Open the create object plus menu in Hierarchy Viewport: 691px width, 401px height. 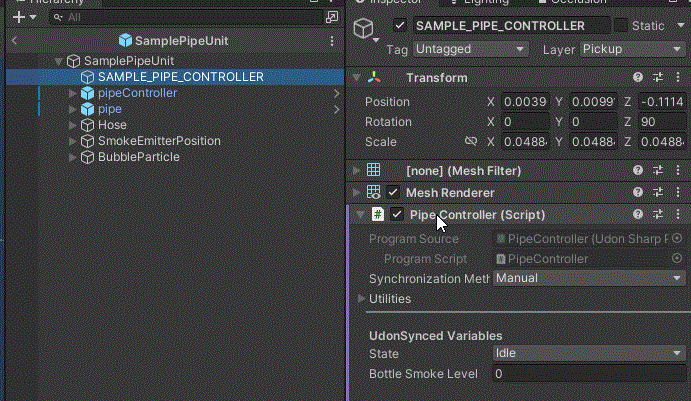coord(24,17)
